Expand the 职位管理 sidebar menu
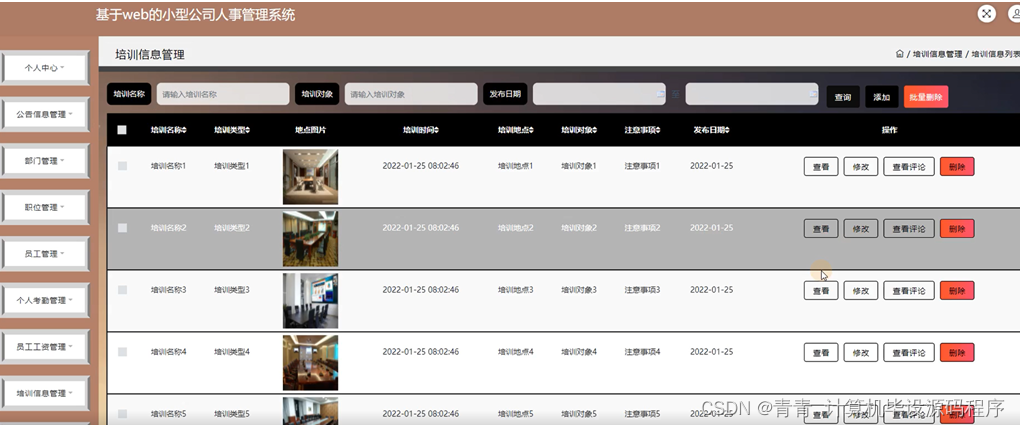This screenshot has height=427, width=1020. coord(45,208)
